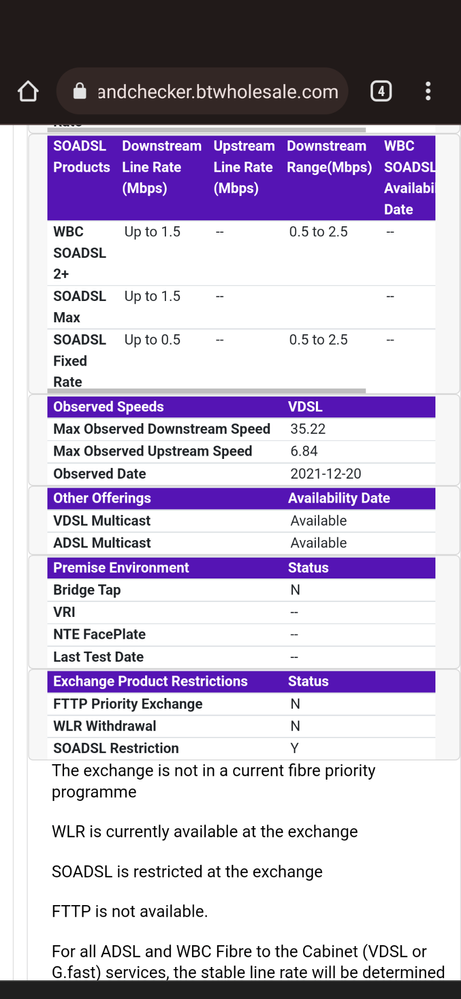Click Max Observed Downstream Speed label

[x=162, y=429]
